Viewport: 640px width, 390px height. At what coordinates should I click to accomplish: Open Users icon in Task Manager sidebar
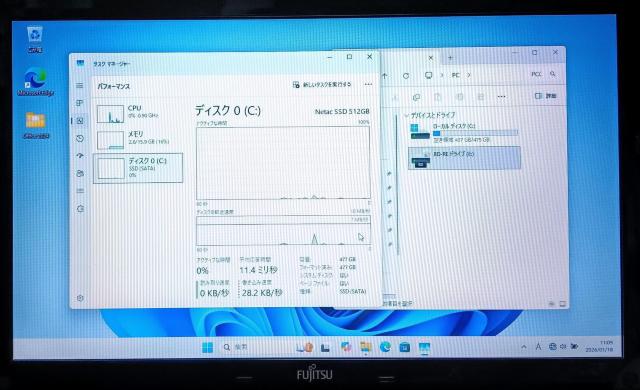pyautogui.click(x=80, y=173)
